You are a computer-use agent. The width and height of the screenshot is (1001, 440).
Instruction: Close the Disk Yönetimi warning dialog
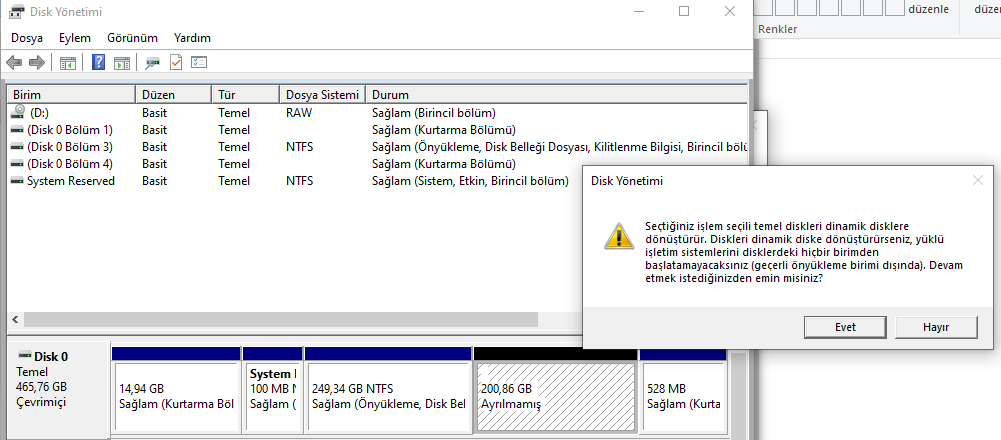977,181
